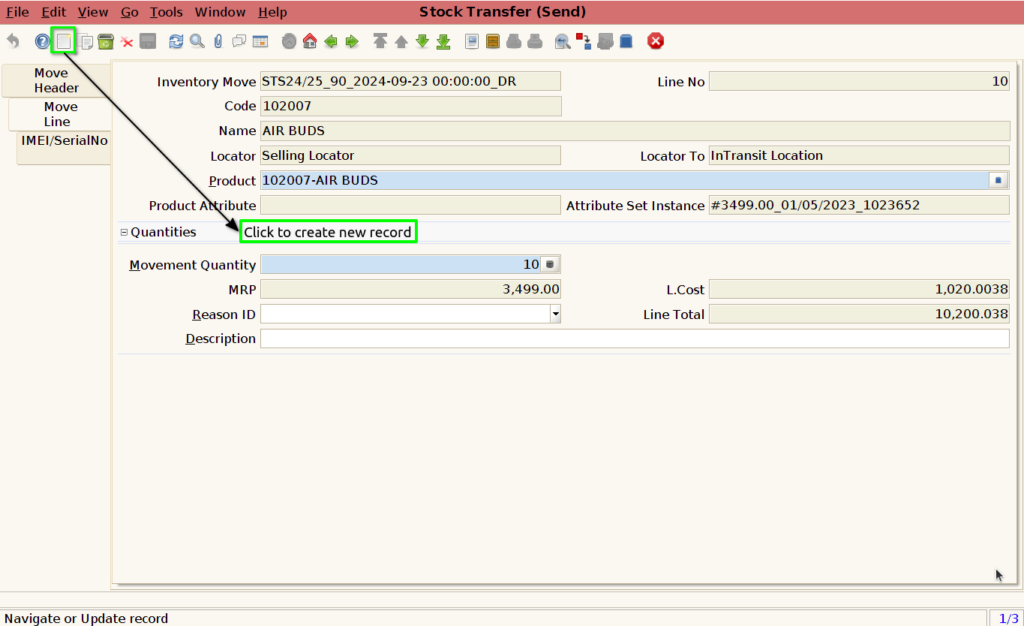The height and width of the screenshot is (626, 1024).
Task: Open the Window menu
Action: coord(220,12)
